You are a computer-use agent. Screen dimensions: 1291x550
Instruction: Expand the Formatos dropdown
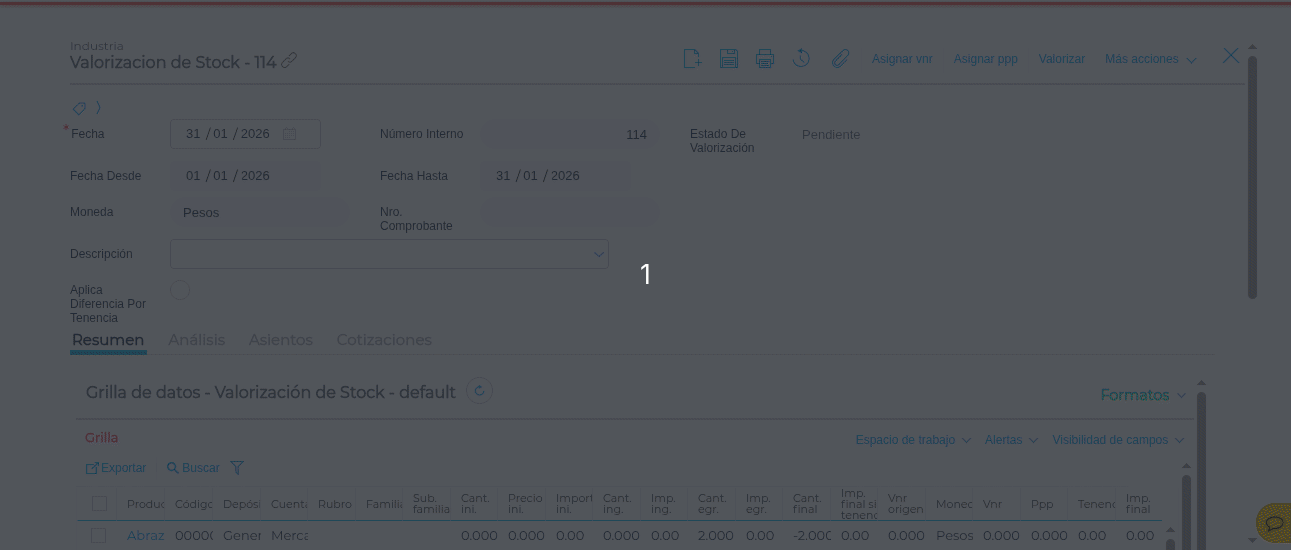pyautogui.click(x=1142, y=395)
